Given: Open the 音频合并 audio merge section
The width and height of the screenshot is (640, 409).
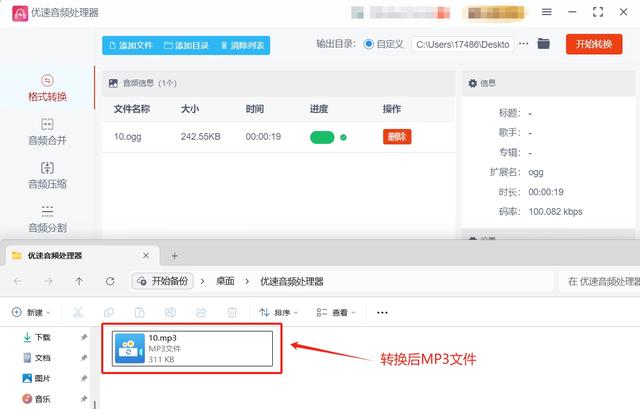Looking at the screenshot, I should [x=47, y=131].
